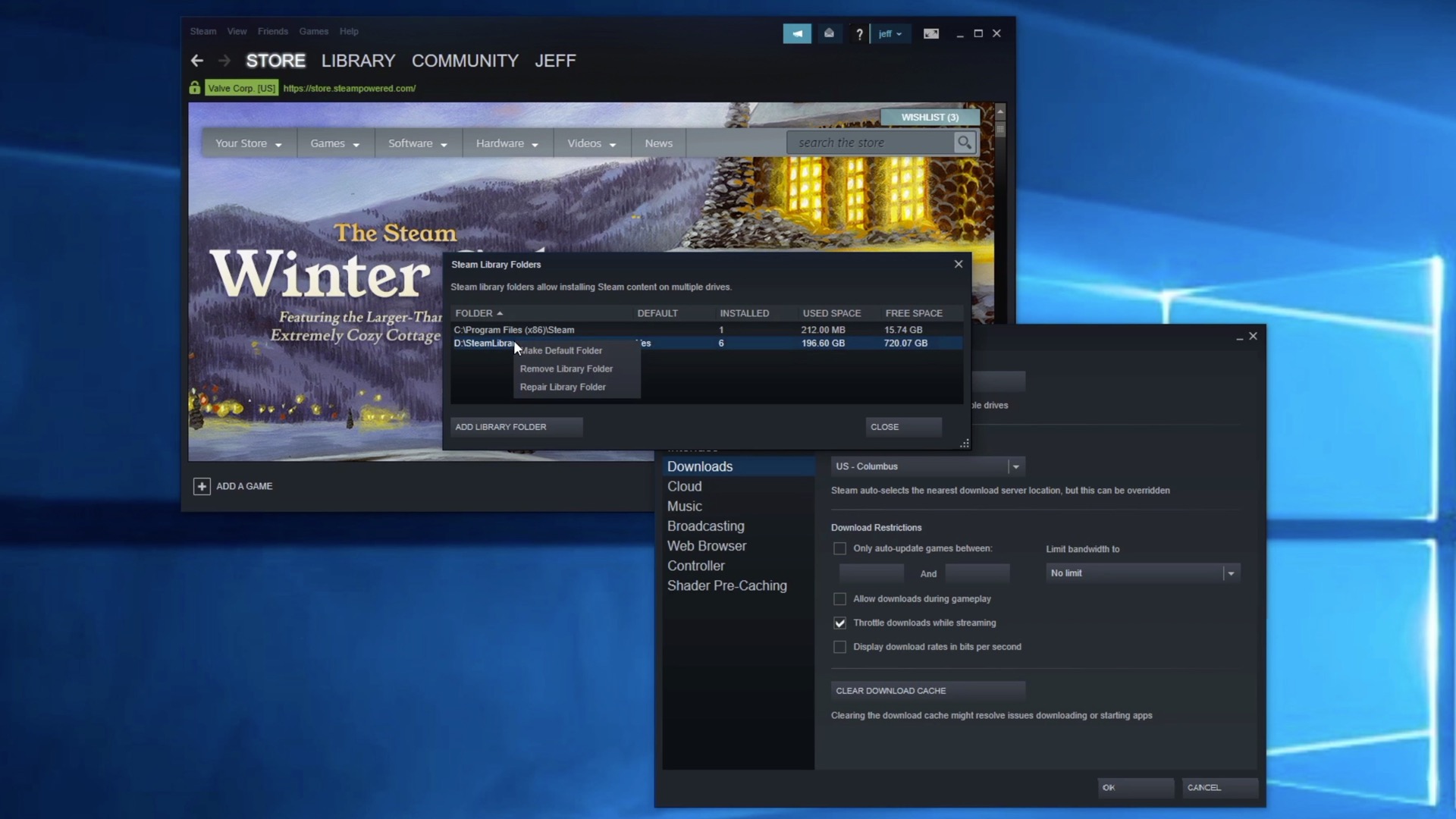This screenshot has width=1456, height=819.
Task: Open the jeff account dropdown
Action: [890, 34]
